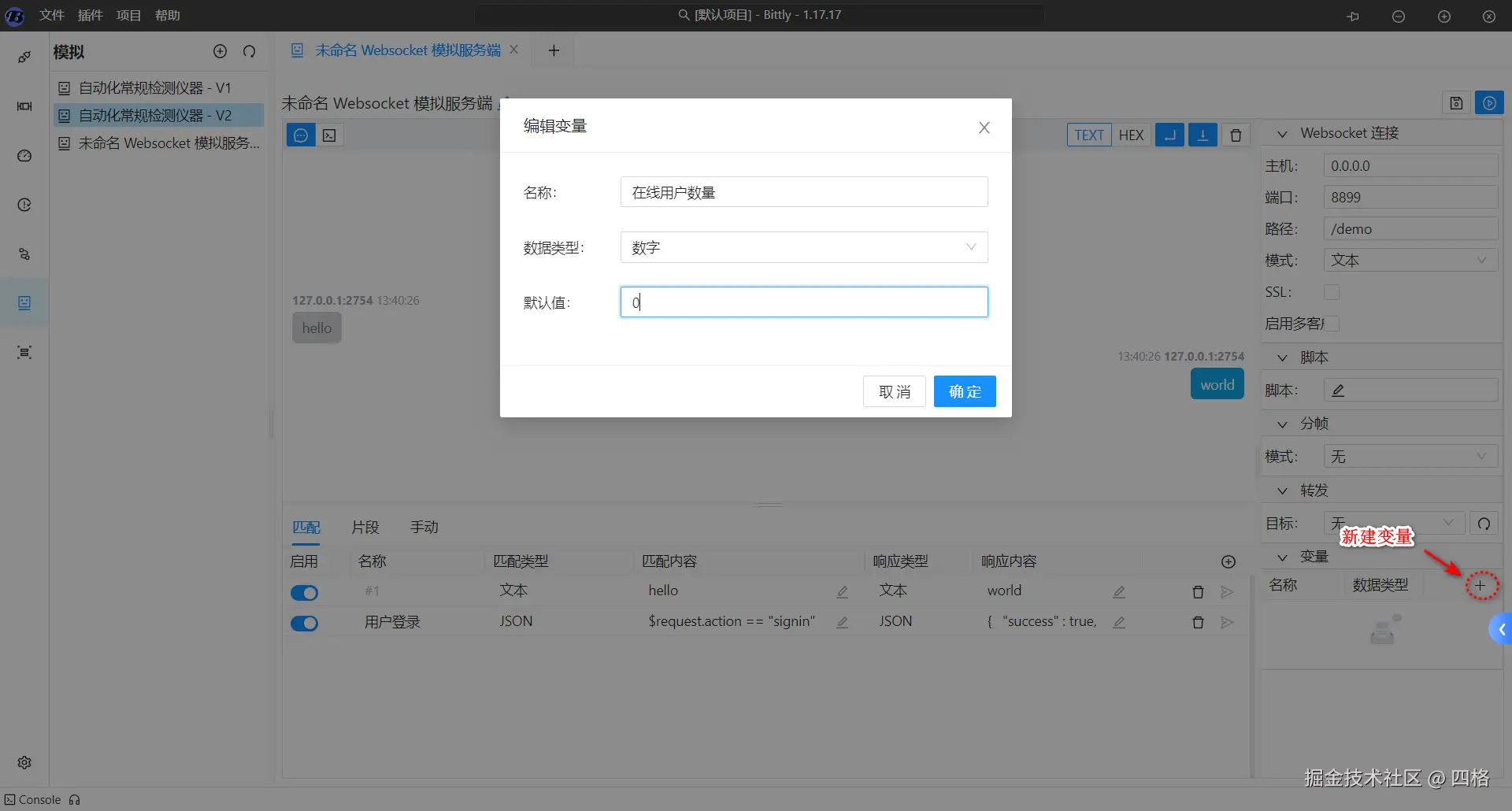Add a new mock in 模拟 panel
Image resolution: width=1512 pixels, height=811 pixels.
pyautogui.click(x=220, y=51)
